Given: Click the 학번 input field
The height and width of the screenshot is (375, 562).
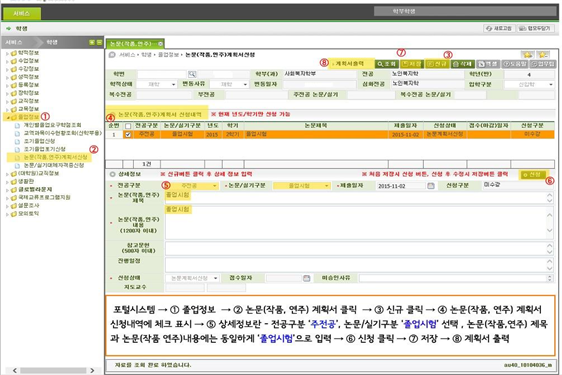Looking at the screenshot, I should click(162, 74).
